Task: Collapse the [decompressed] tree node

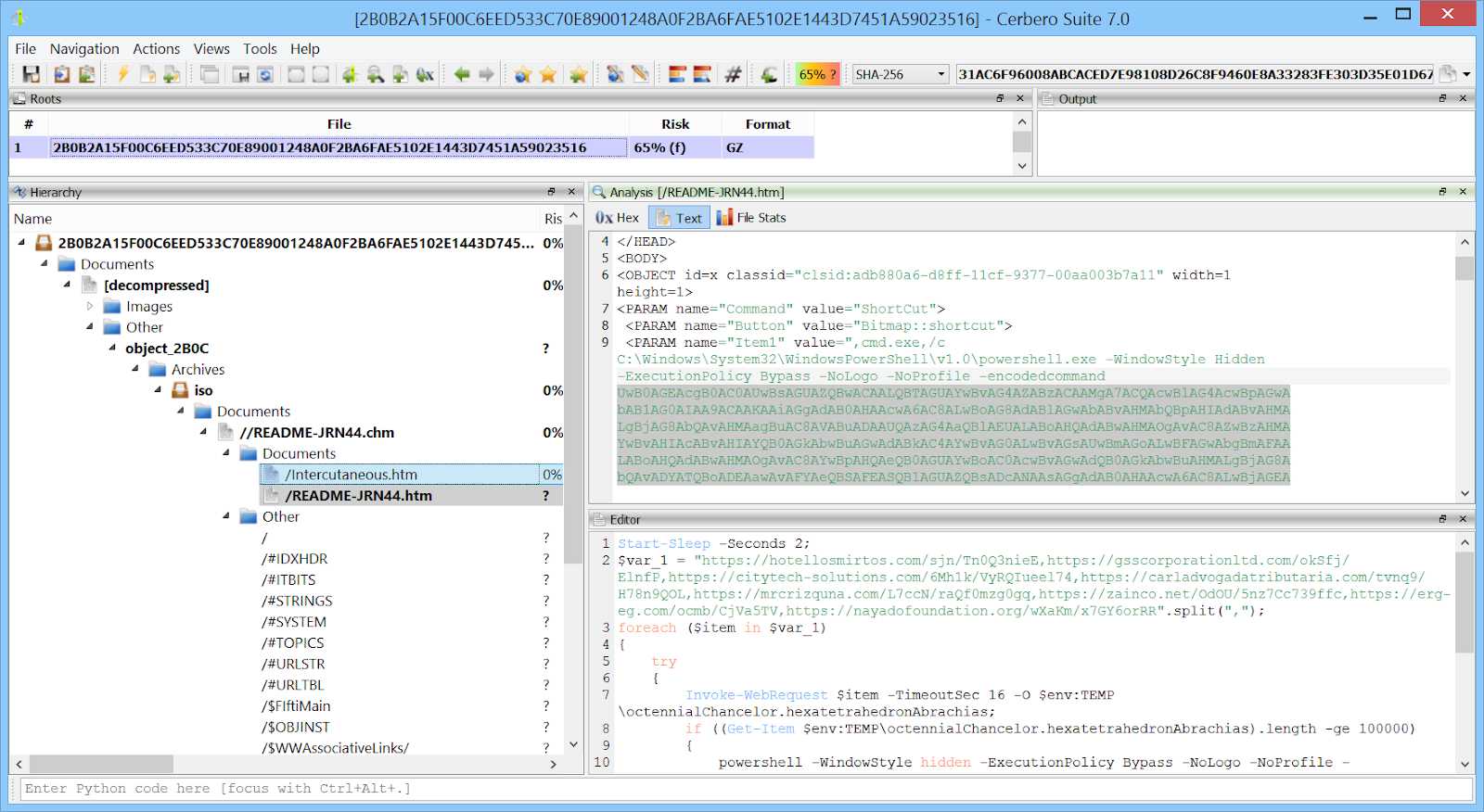Action: coord(67,285)
